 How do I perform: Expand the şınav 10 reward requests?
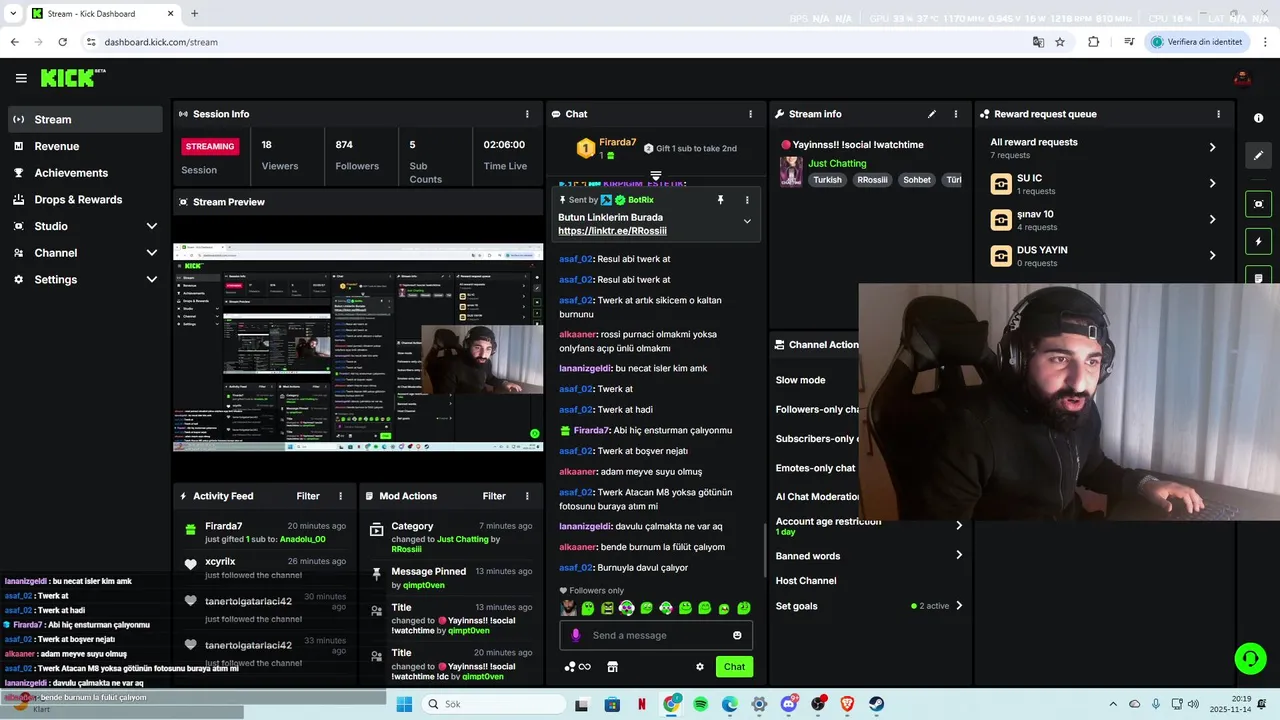click(x=1103, y=219)
